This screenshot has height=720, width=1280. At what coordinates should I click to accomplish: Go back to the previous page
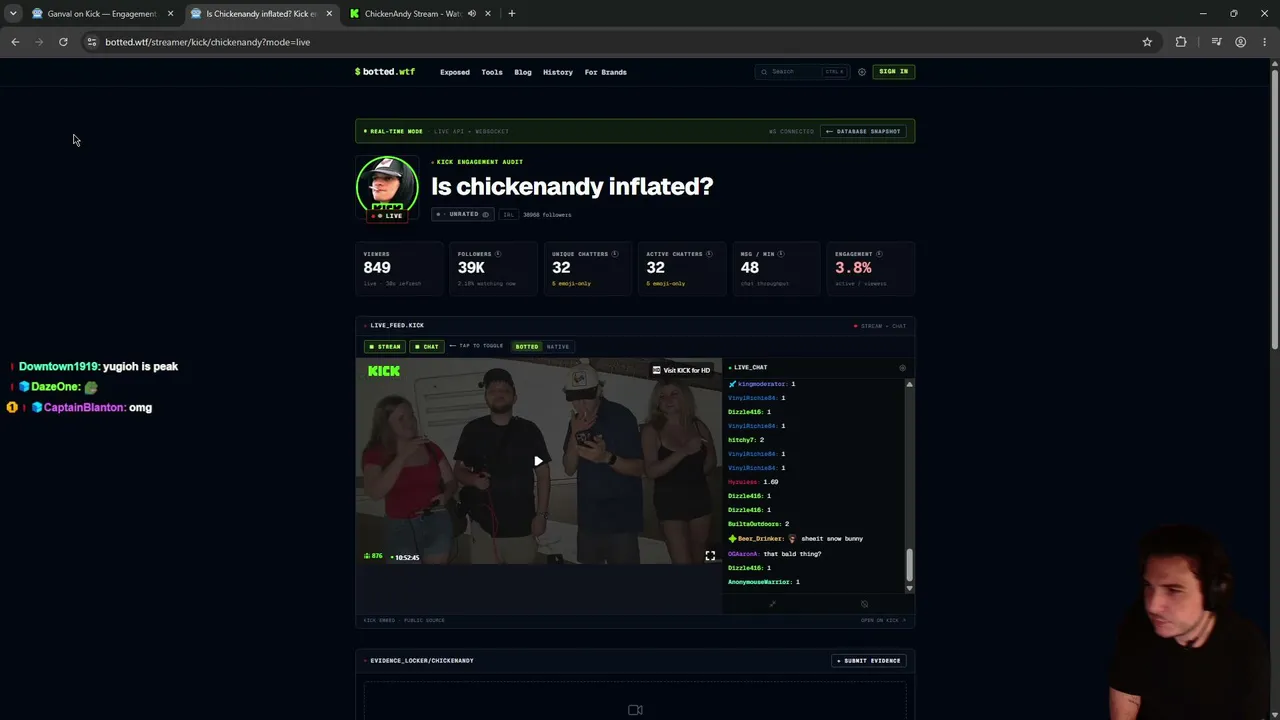[x=15, y=42]
